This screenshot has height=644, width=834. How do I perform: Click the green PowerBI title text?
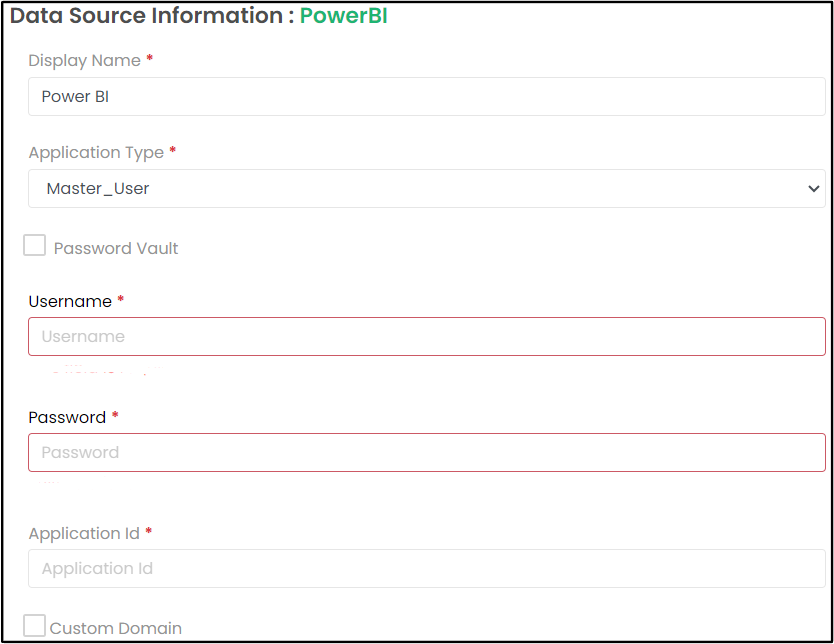tap(343, 16)
